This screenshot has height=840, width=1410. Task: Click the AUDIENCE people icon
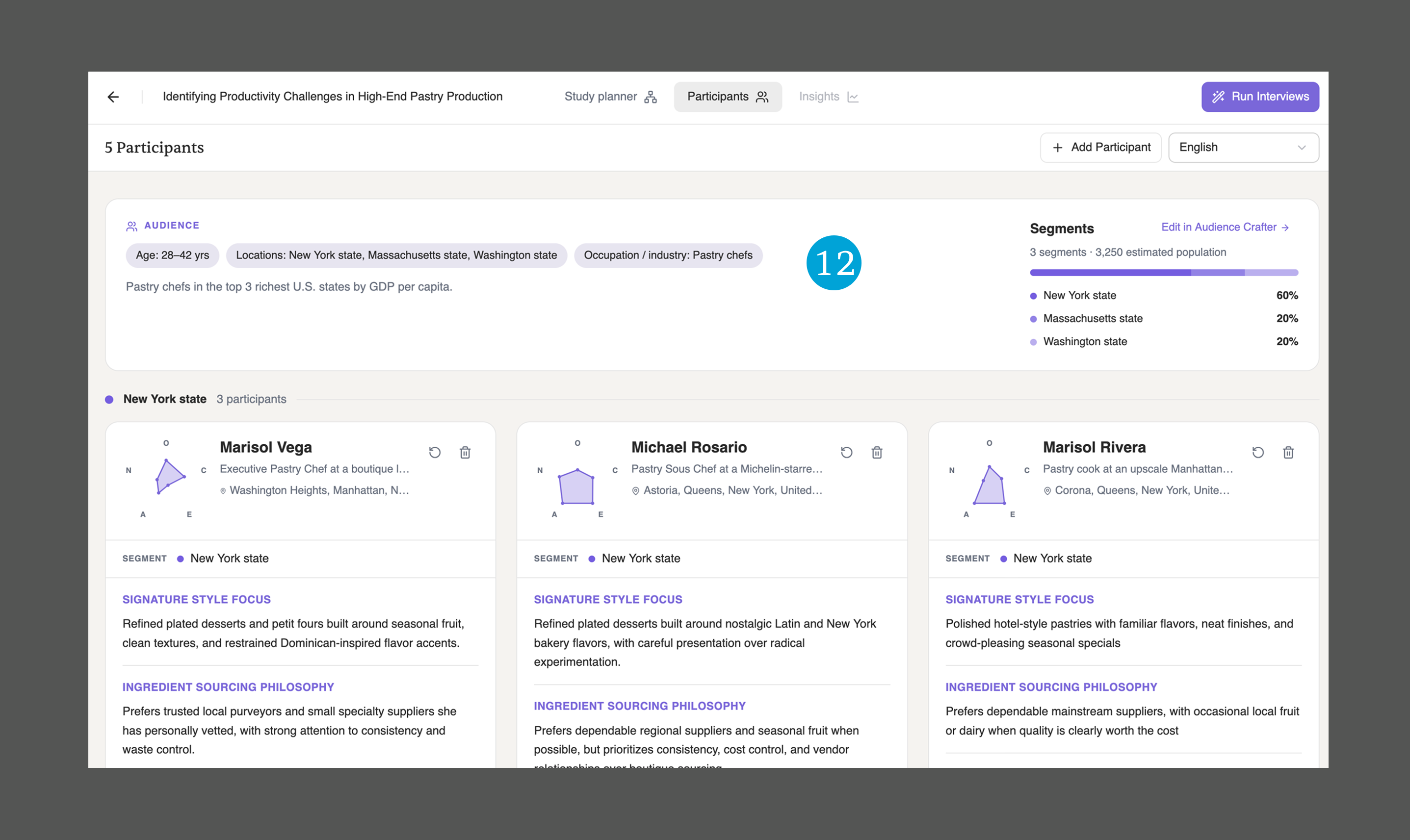coord(131,227)
